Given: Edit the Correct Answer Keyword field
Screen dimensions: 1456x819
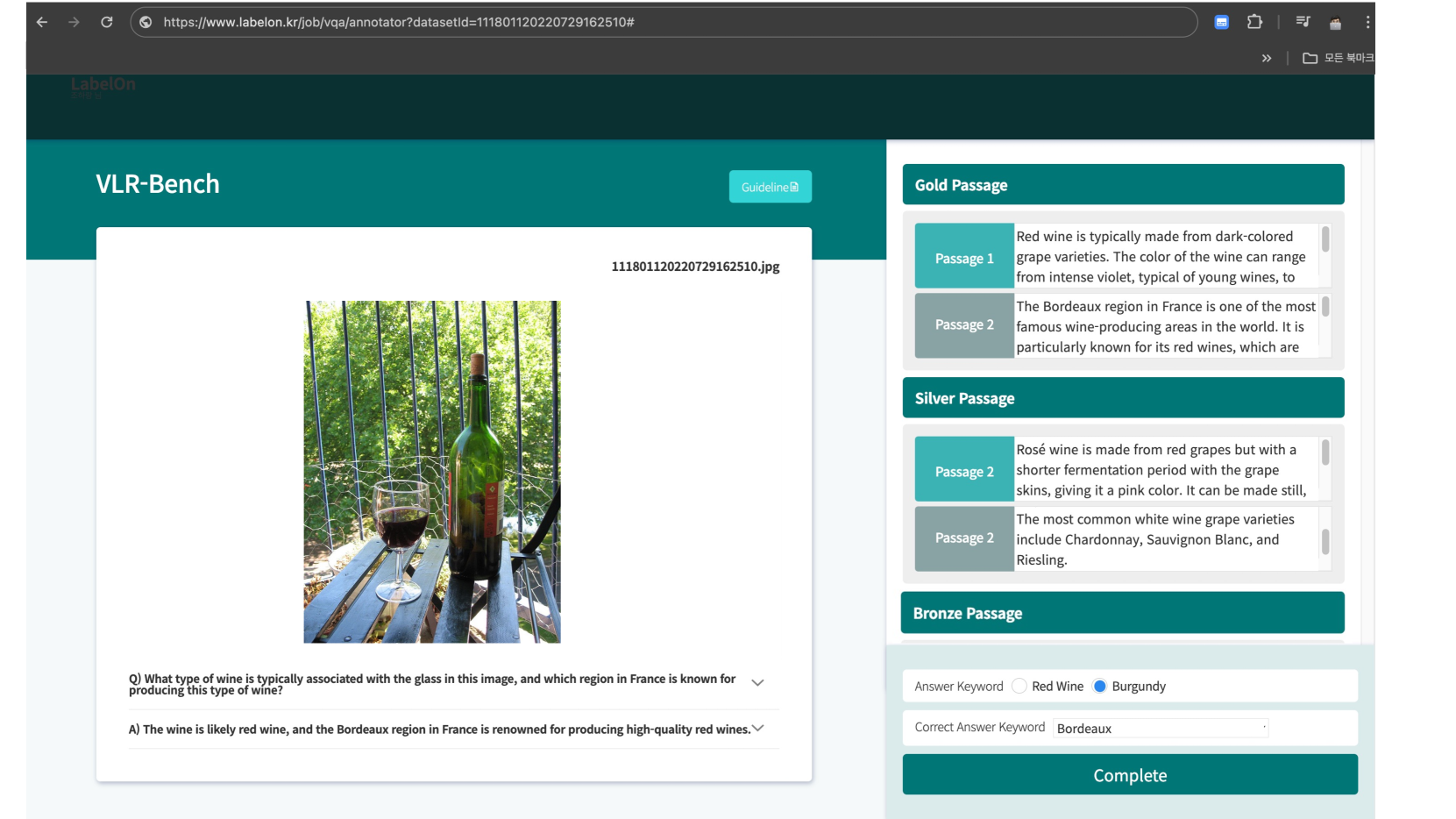Looking at the screenshot, I should [1161, 728].
